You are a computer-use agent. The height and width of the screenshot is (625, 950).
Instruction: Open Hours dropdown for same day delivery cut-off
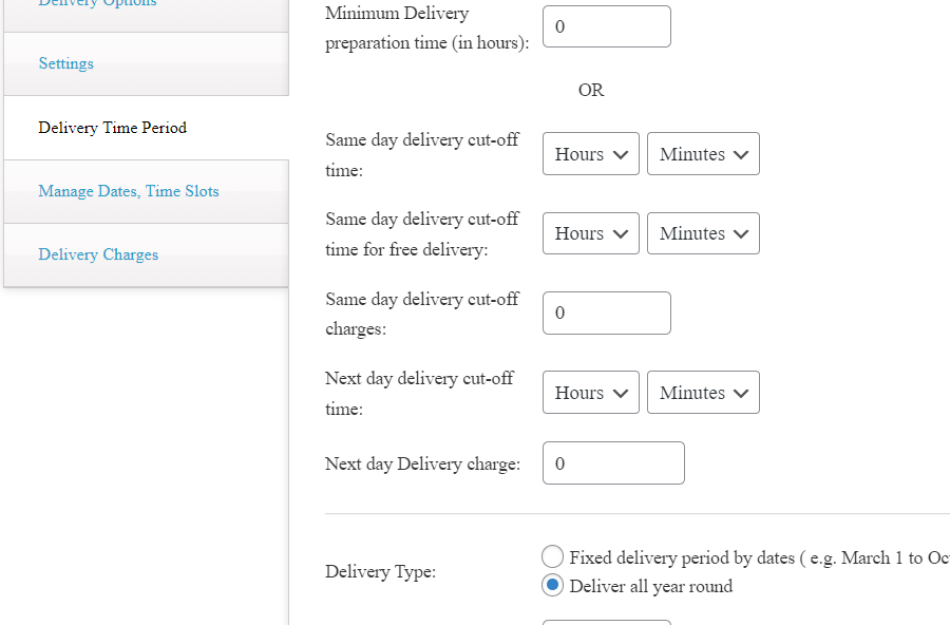point(590,153)
